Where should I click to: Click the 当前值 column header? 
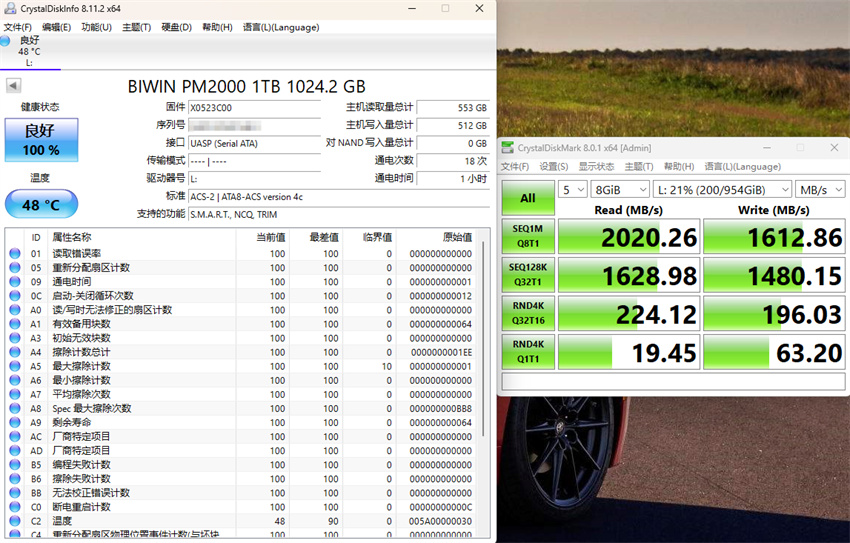click(x=271, y=237)
